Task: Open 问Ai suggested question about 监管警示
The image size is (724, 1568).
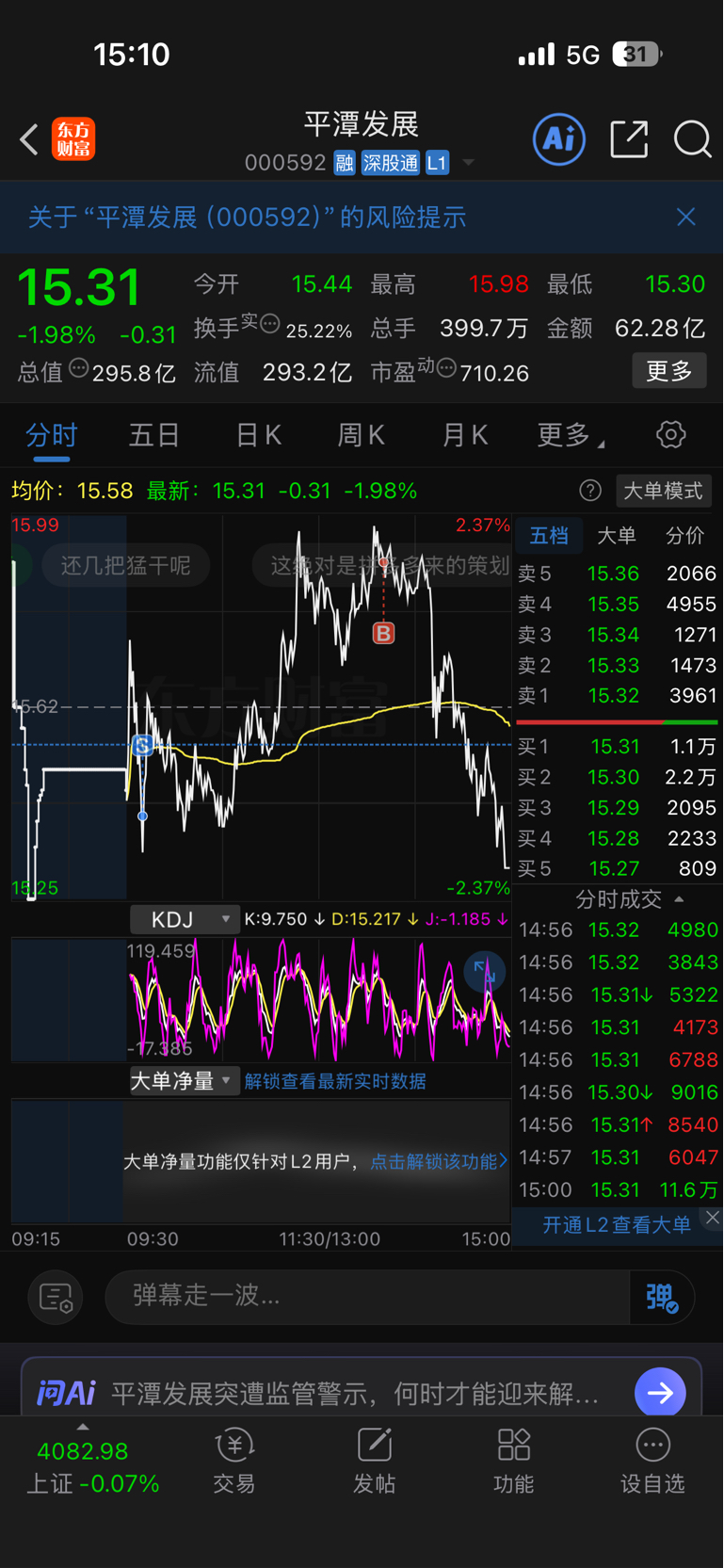Action: [355, 1393]
